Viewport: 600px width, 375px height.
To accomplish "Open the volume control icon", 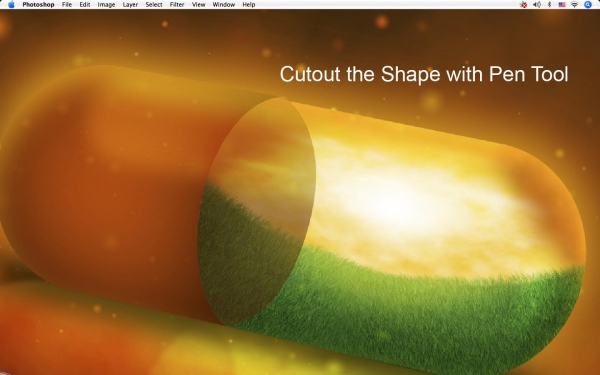I will (x=537, y=5).
